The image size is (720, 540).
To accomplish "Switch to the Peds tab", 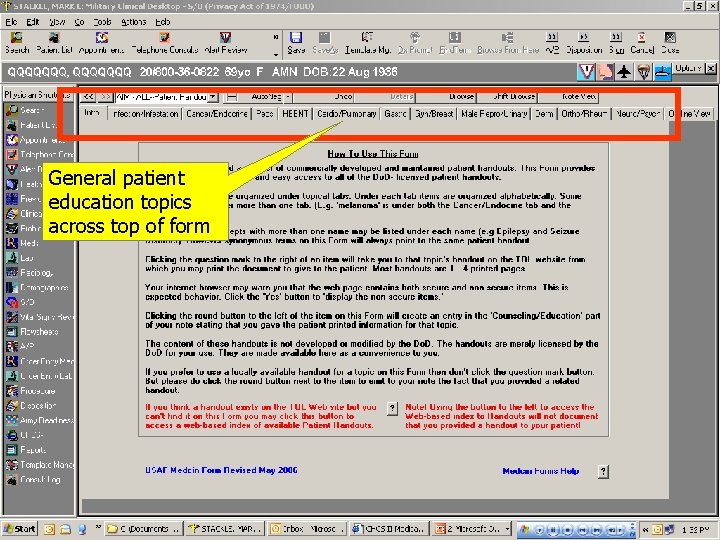I will [x=265, y=113].
